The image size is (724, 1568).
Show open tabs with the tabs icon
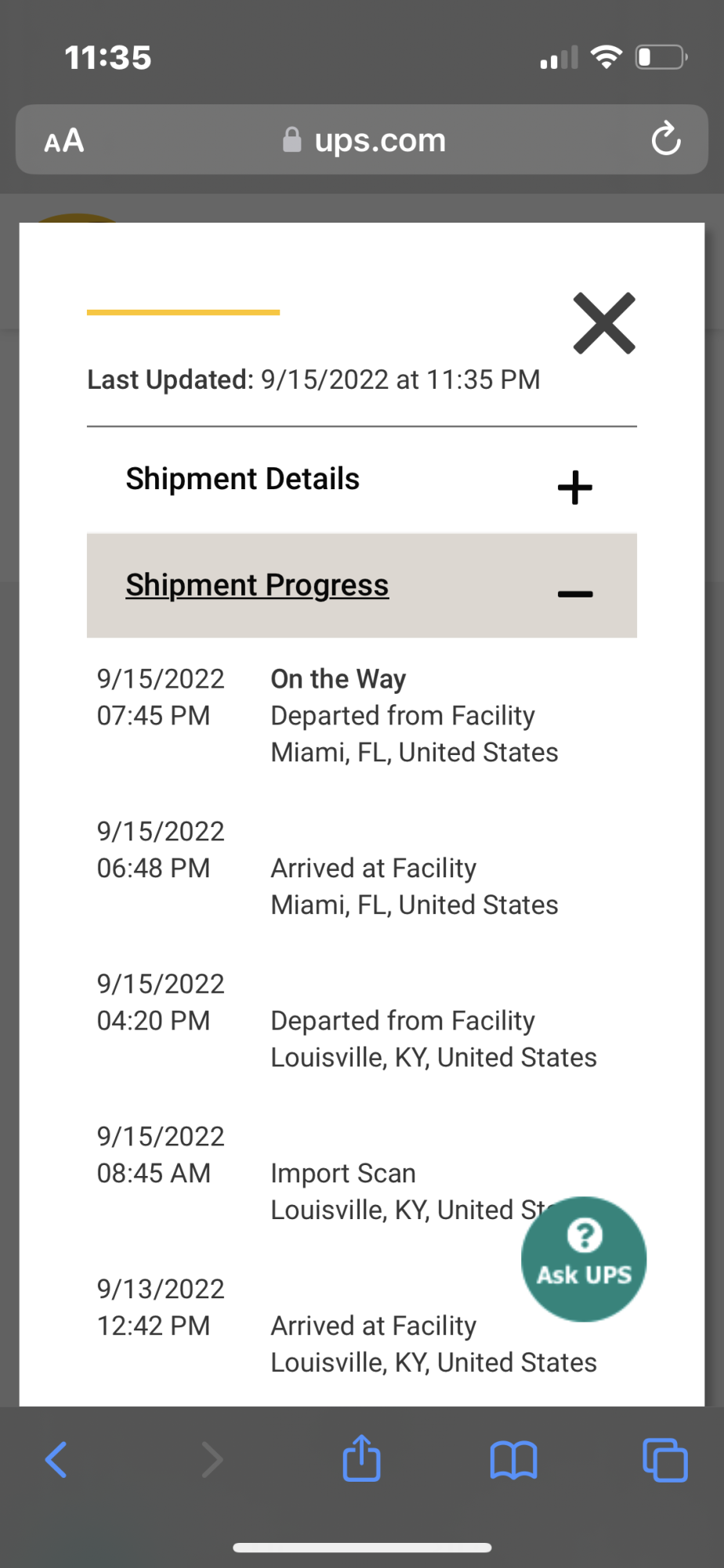pos(664,1460)
